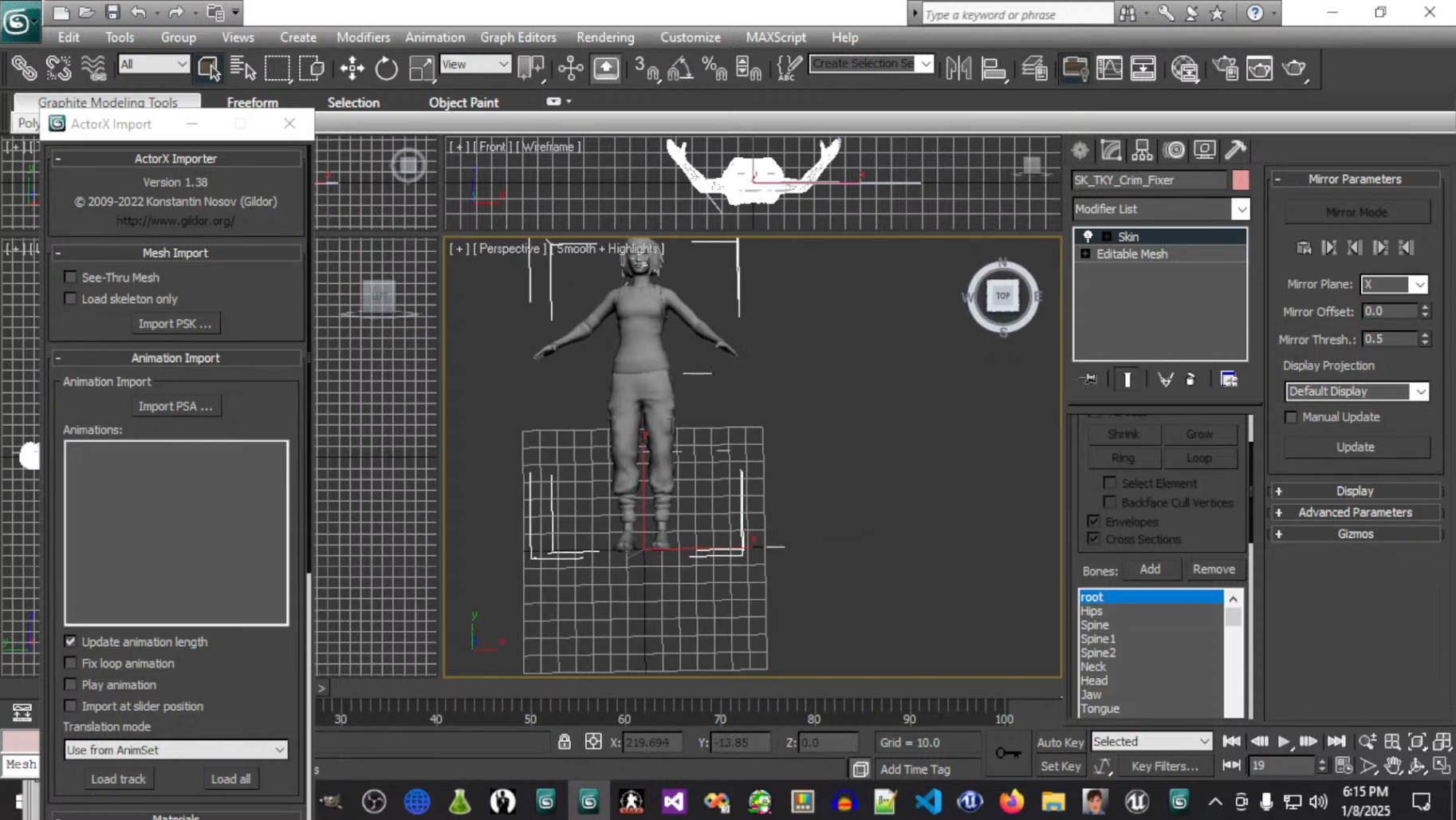The width and height of the screenshot is (1456, 820).
Task: Toggle Angle Snap in toolbar
Action: point(679,69)
